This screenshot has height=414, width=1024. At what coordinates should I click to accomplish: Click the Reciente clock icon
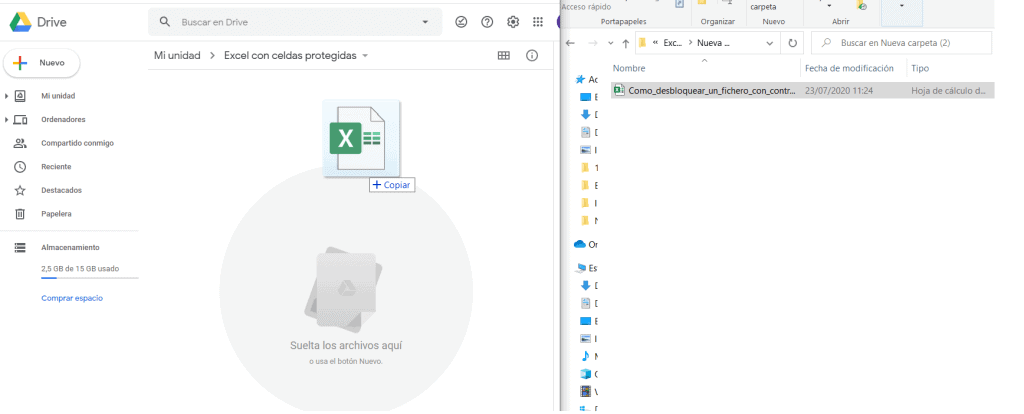pos(20,167)
